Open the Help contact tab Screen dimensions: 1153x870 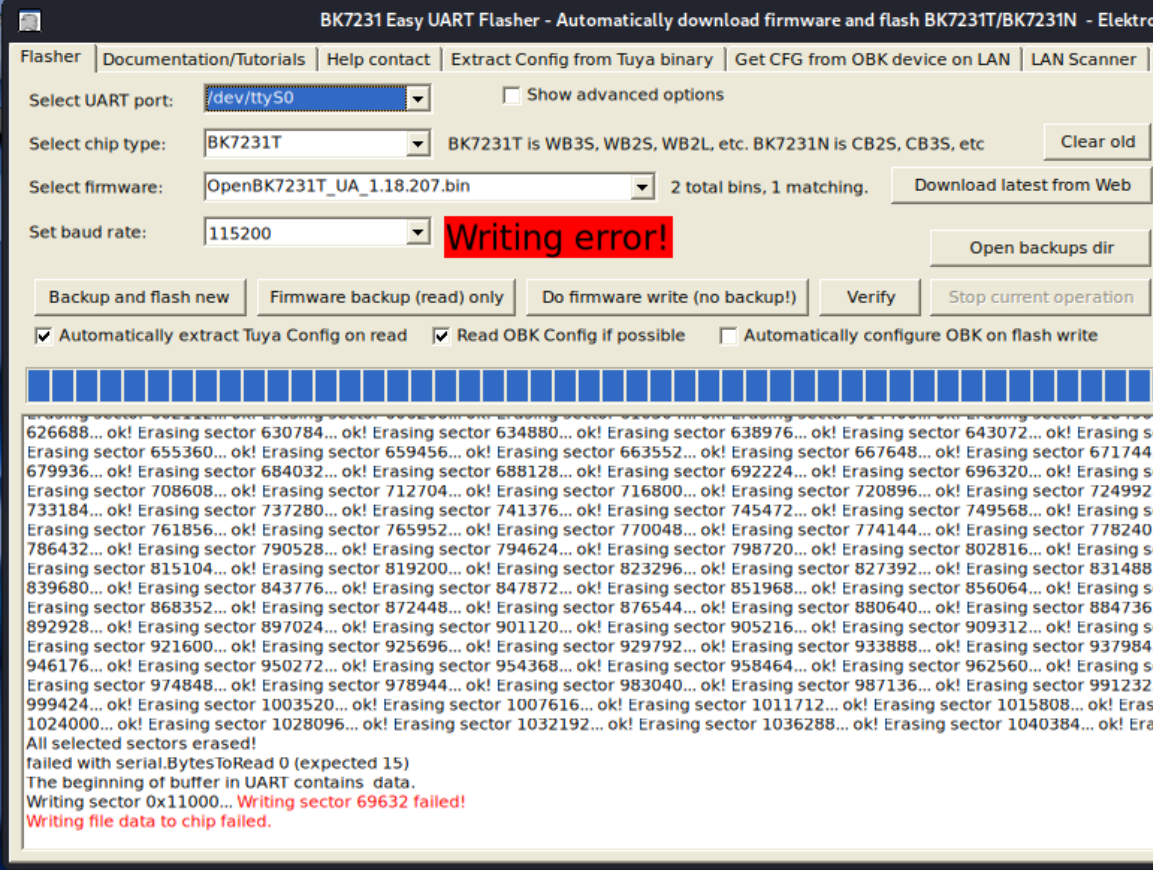(378, 60)
